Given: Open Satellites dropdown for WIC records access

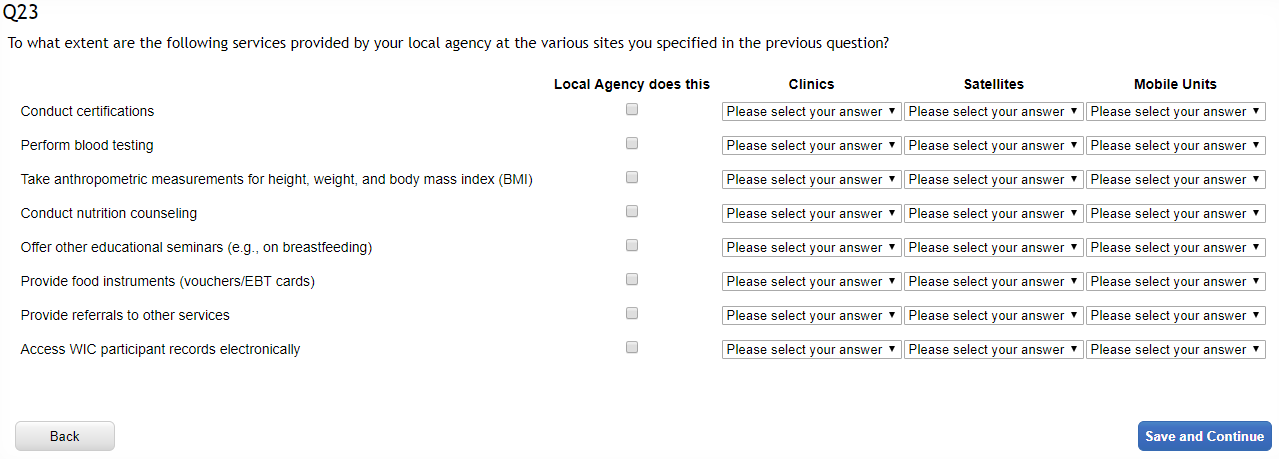Looking at the screenshot, I should [x=993, y=350].
